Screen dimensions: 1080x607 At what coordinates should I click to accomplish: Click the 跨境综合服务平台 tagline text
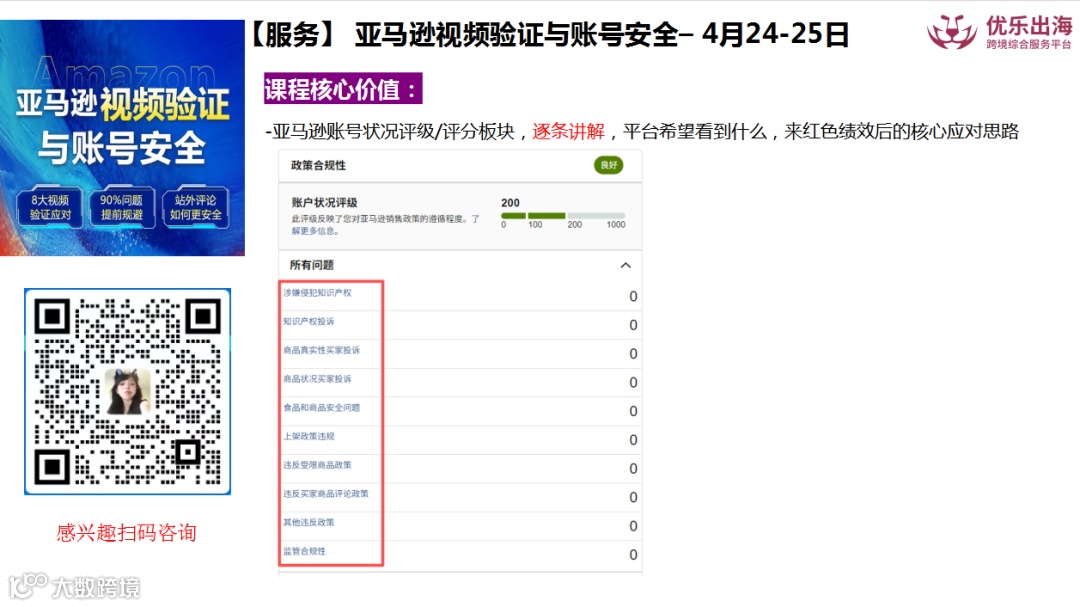tap(1028, 44)
